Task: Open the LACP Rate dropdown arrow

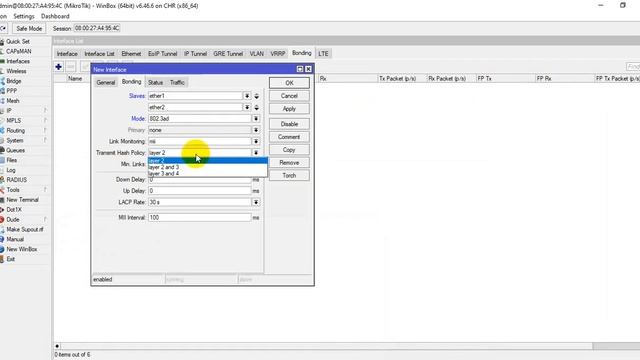Action: 256,202
